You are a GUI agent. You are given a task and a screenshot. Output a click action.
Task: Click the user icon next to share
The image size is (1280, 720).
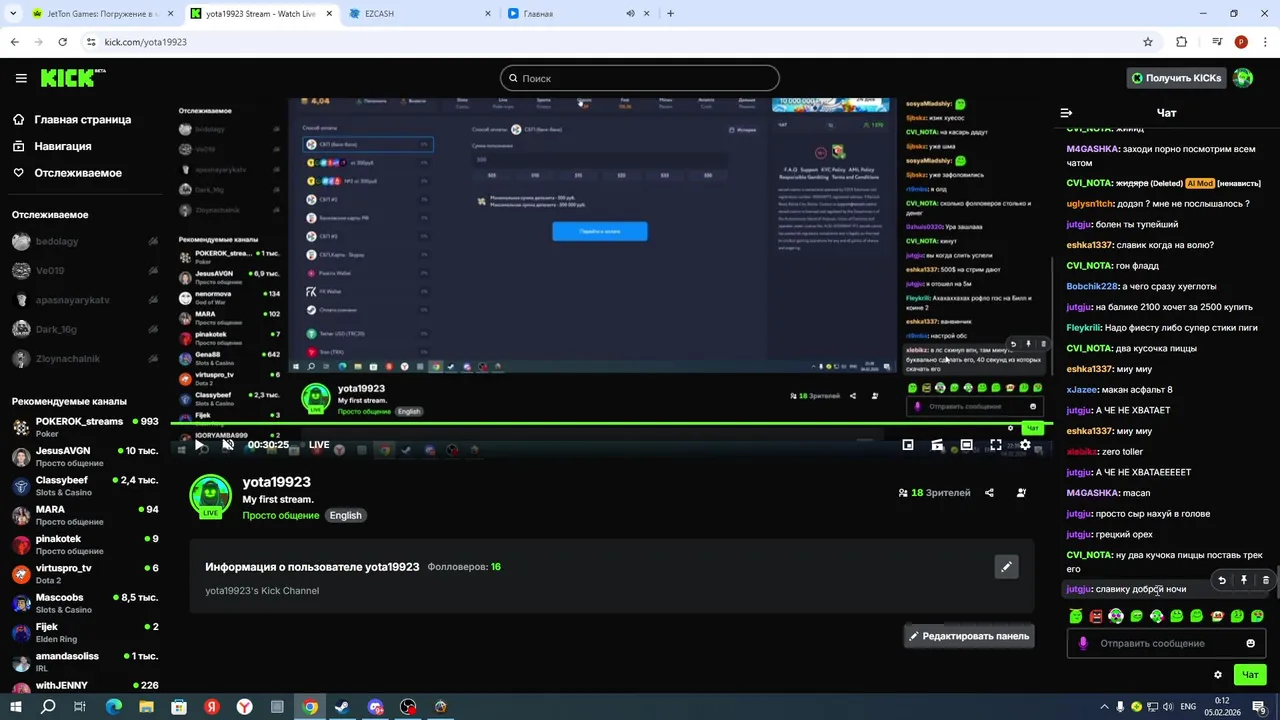point(1021,492)
